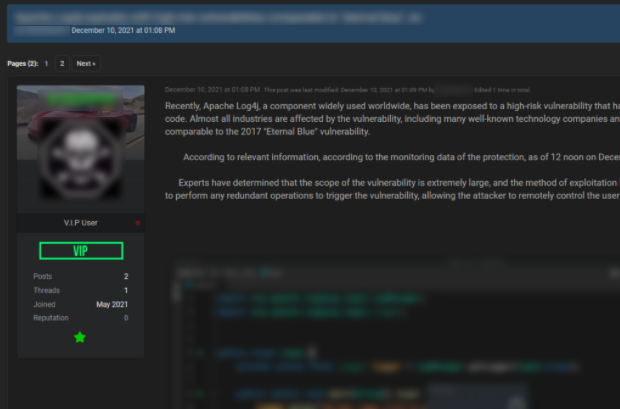
Task: Click the 'May 2021' joined date
Action: coord(112,304)
